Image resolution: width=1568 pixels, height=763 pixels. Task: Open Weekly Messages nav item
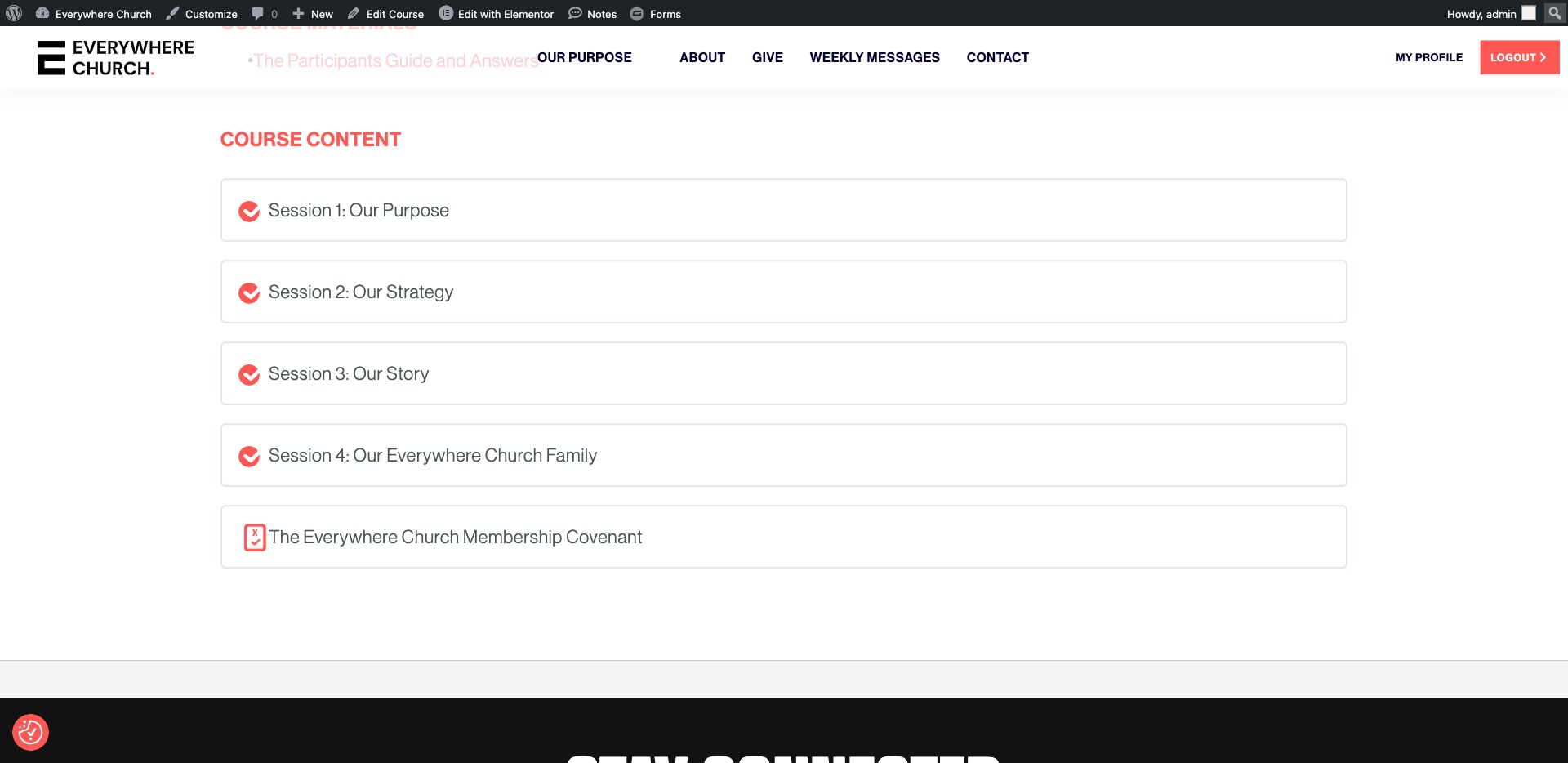pos(875,57)
